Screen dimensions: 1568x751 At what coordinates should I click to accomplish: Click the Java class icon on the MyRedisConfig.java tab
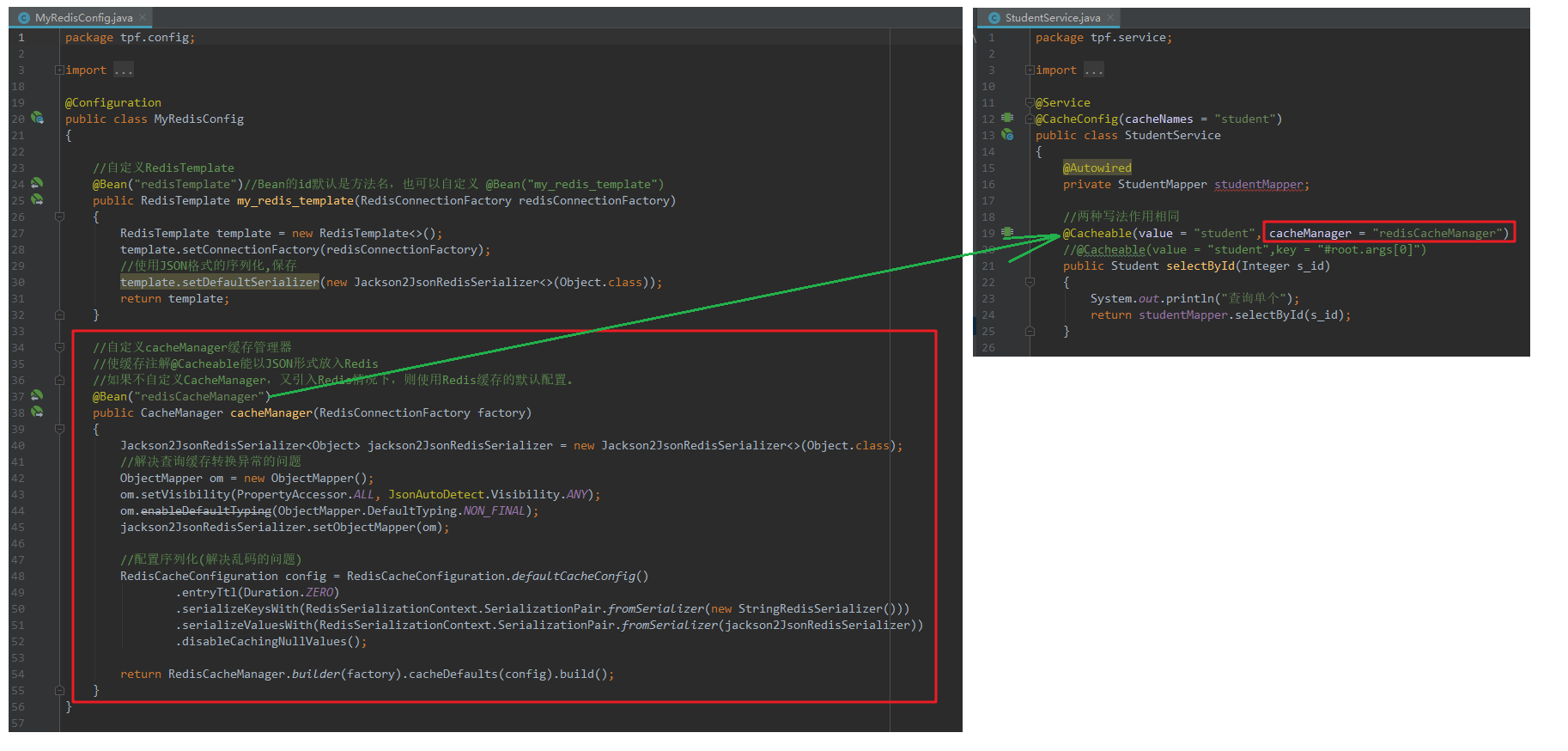[x=24, y=17]
